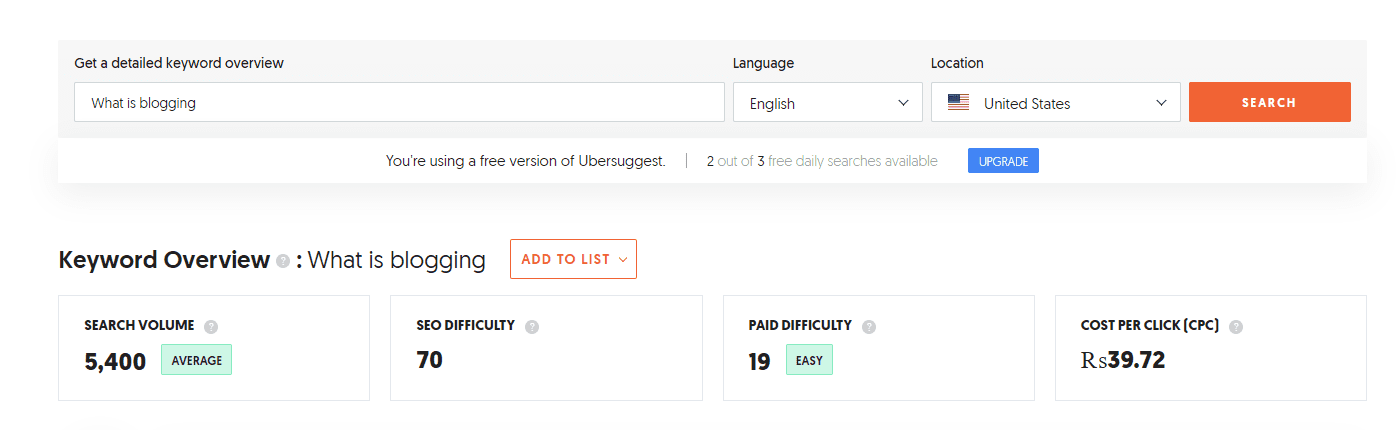Click the AVERAGE search volume badge

[x=196, y=360]
